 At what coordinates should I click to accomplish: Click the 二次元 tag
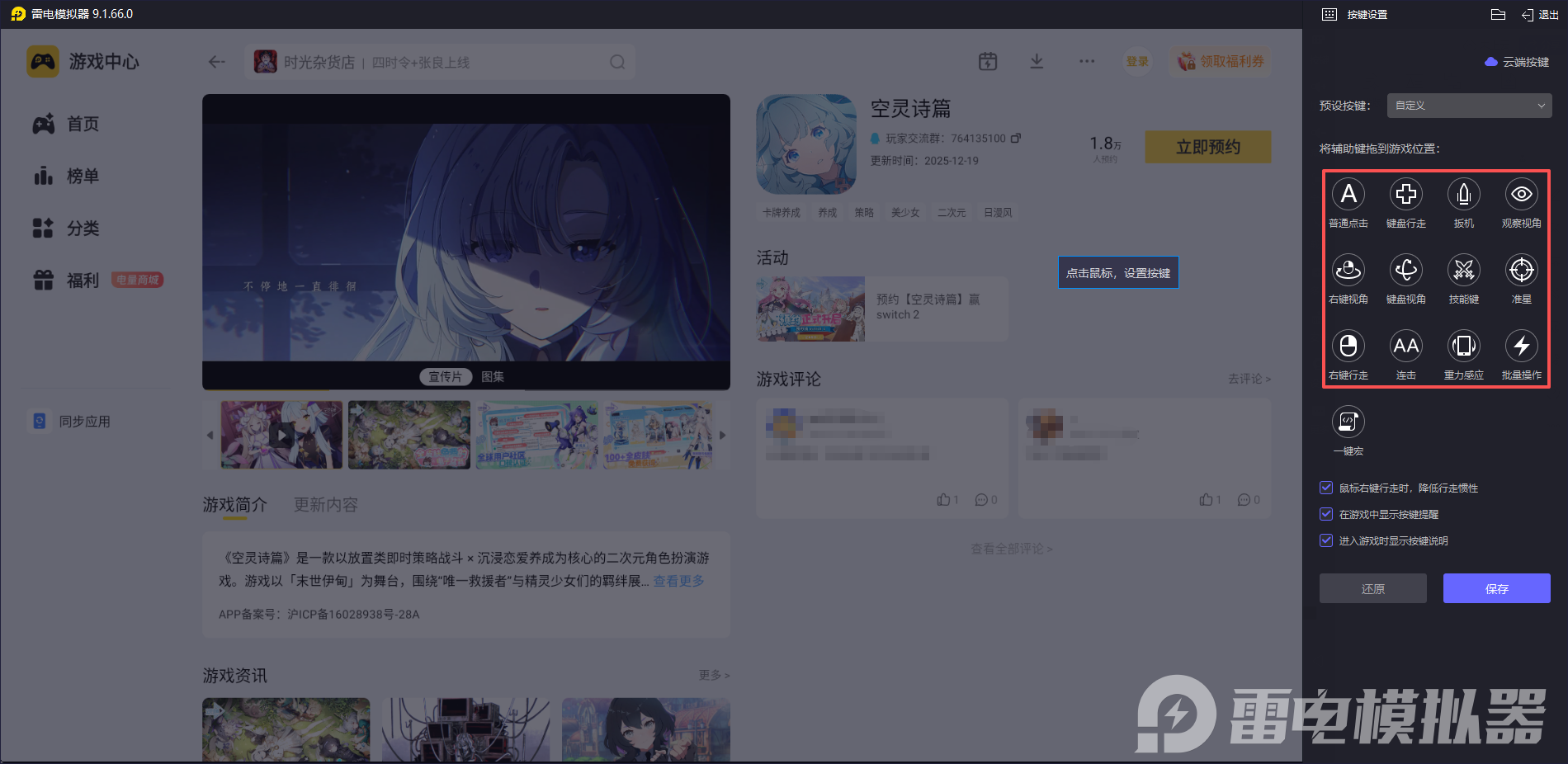click(952, 213)
